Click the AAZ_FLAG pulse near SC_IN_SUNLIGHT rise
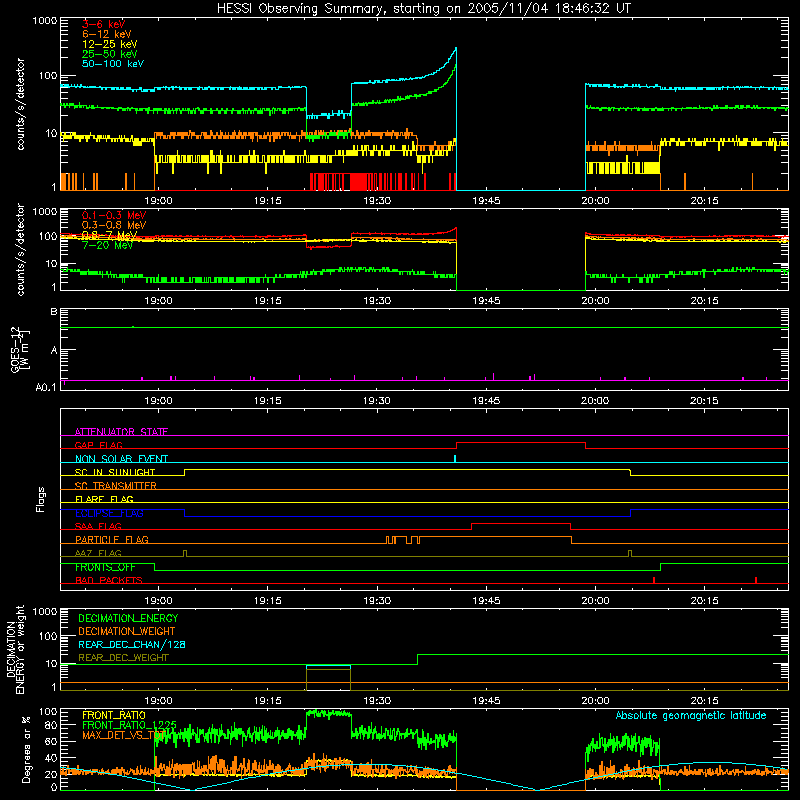This screenshot has width=800, height=800. coord(185,554)
